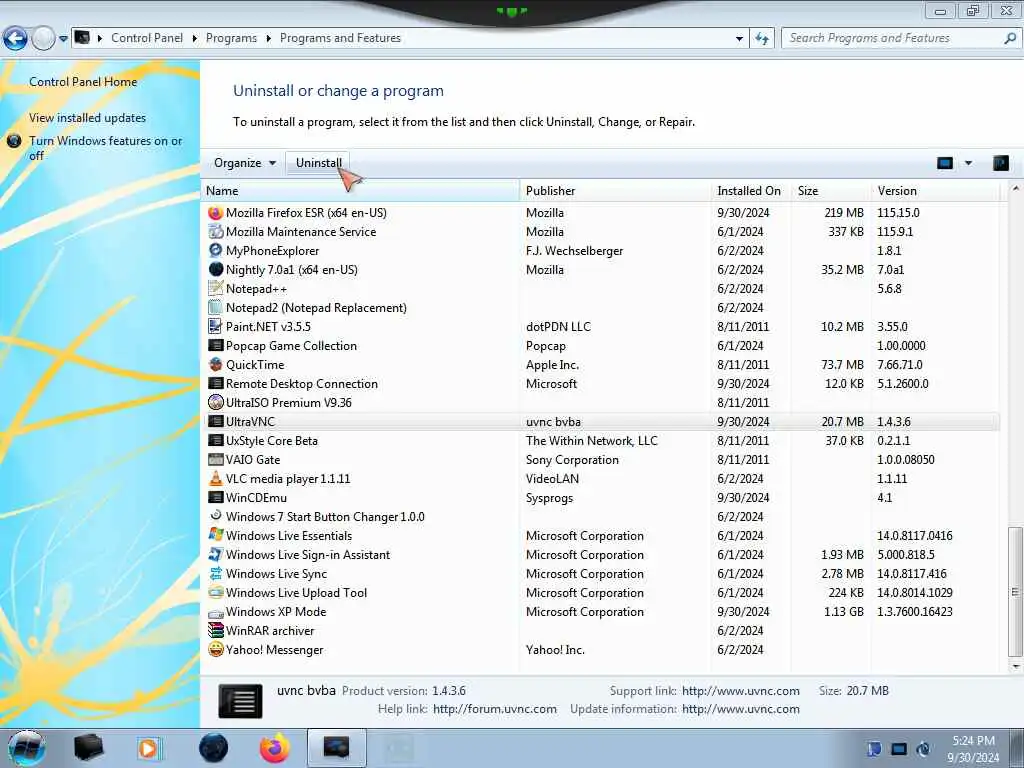The height and width of the screenshot is (768, 1024).
Task: Click the Support link http://www.uvnc.com
Action: [741, 691]
